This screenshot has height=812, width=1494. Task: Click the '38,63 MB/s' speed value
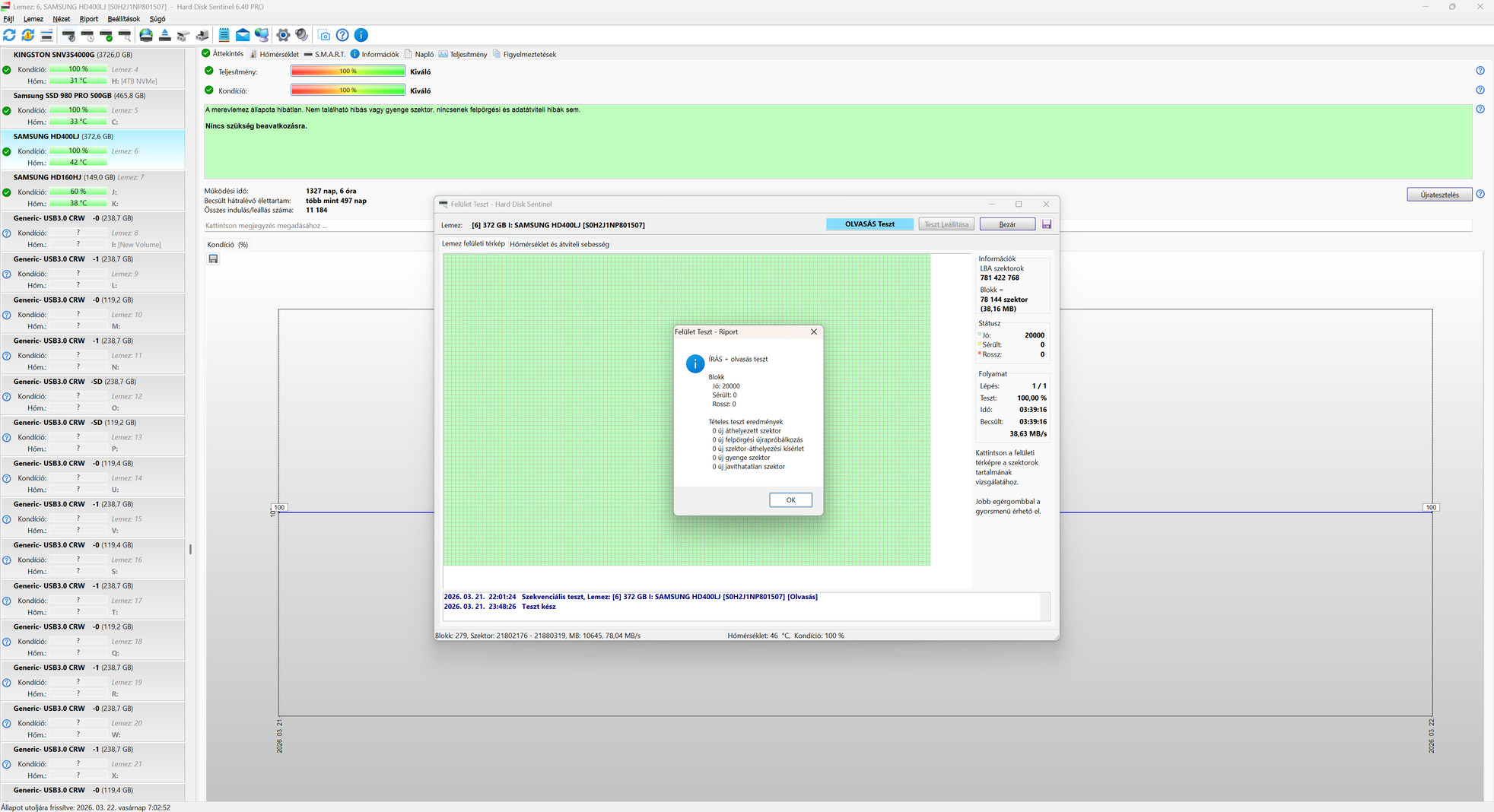click(x=1028, y=434)
